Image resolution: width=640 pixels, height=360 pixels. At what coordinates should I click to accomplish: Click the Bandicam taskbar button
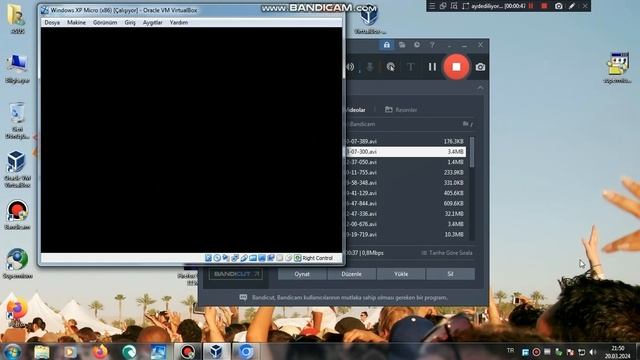click(187, 352)
